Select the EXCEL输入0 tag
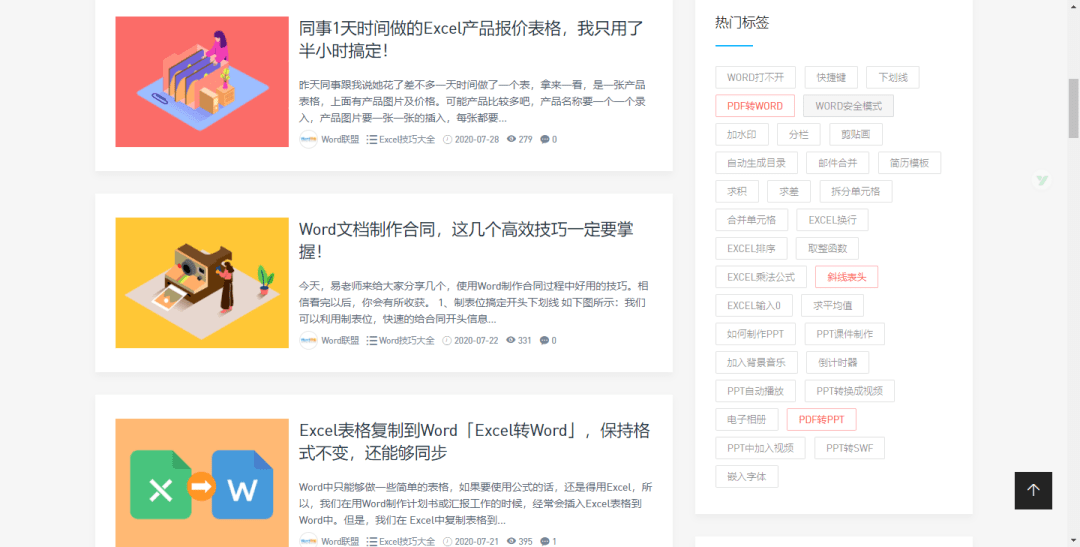 [754, 305]
